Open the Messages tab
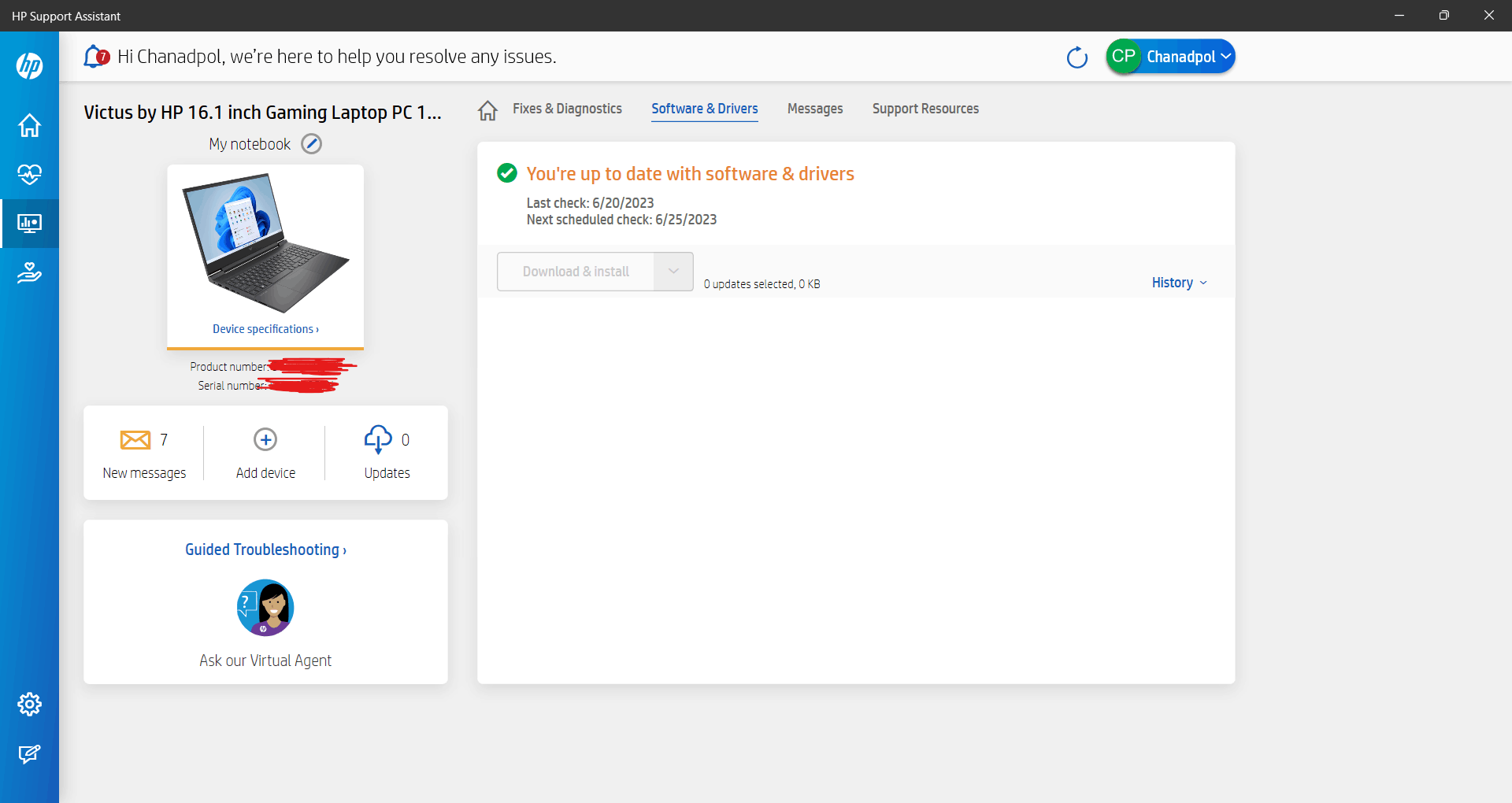Screen dimensions: 1512x803 click(x=815, y=109)
